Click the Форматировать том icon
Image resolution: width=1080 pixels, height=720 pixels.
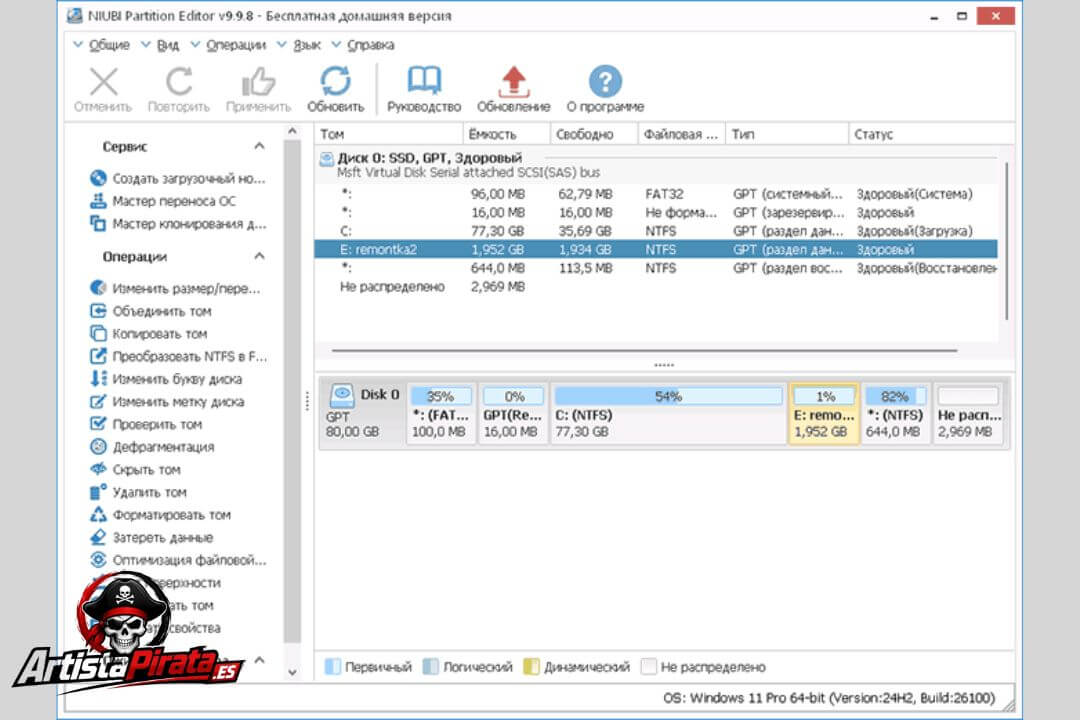pos(98,515)
